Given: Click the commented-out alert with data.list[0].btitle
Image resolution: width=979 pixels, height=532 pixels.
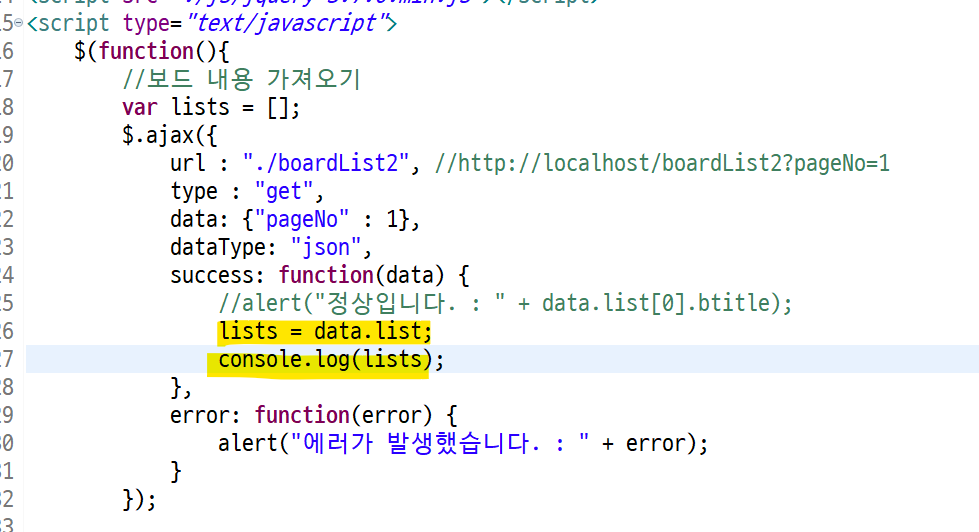Looking at the screenshot, I should 505,303.
